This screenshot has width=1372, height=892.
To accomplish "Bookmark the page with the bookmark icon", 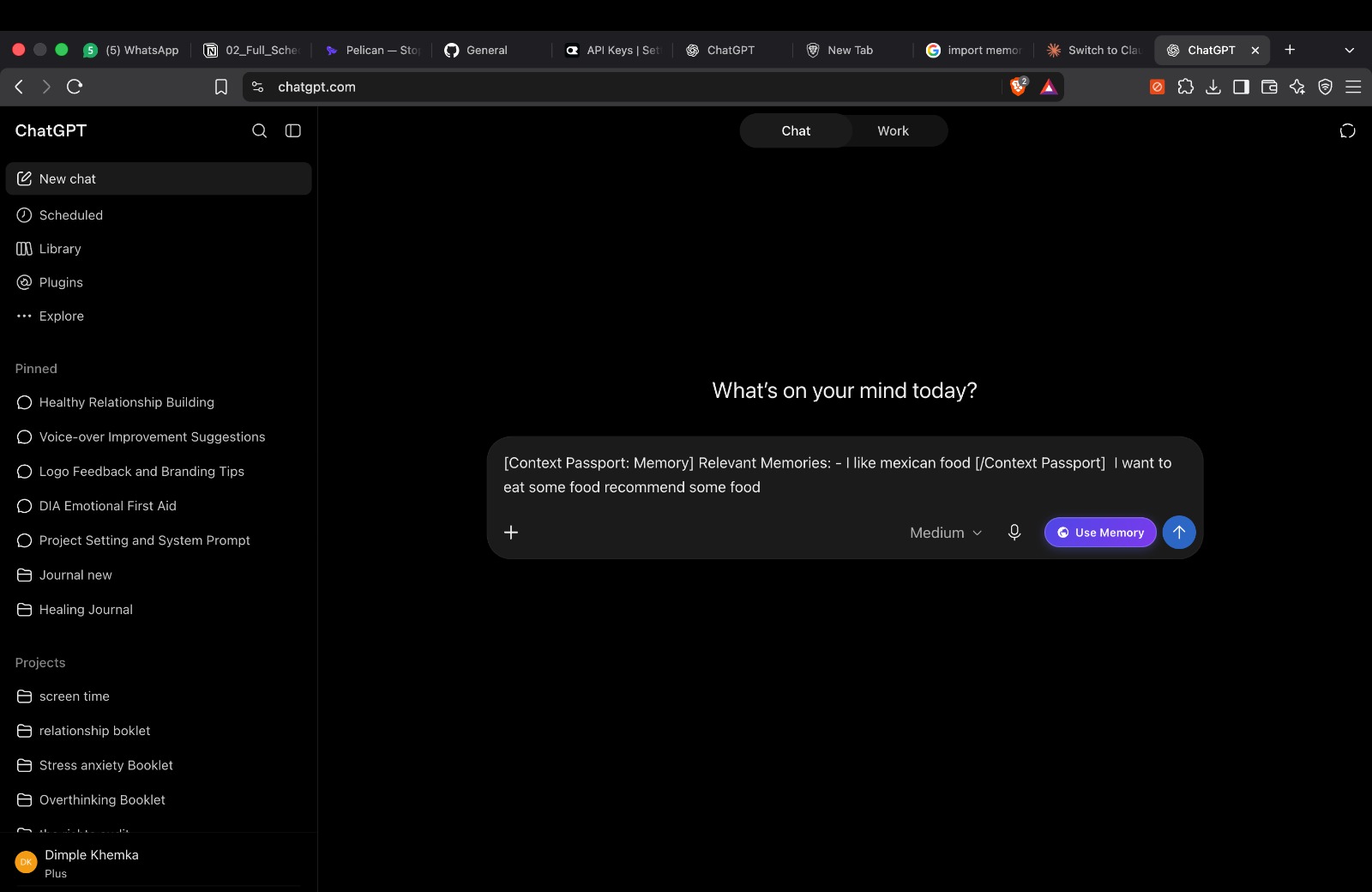I will pos(220,87).
